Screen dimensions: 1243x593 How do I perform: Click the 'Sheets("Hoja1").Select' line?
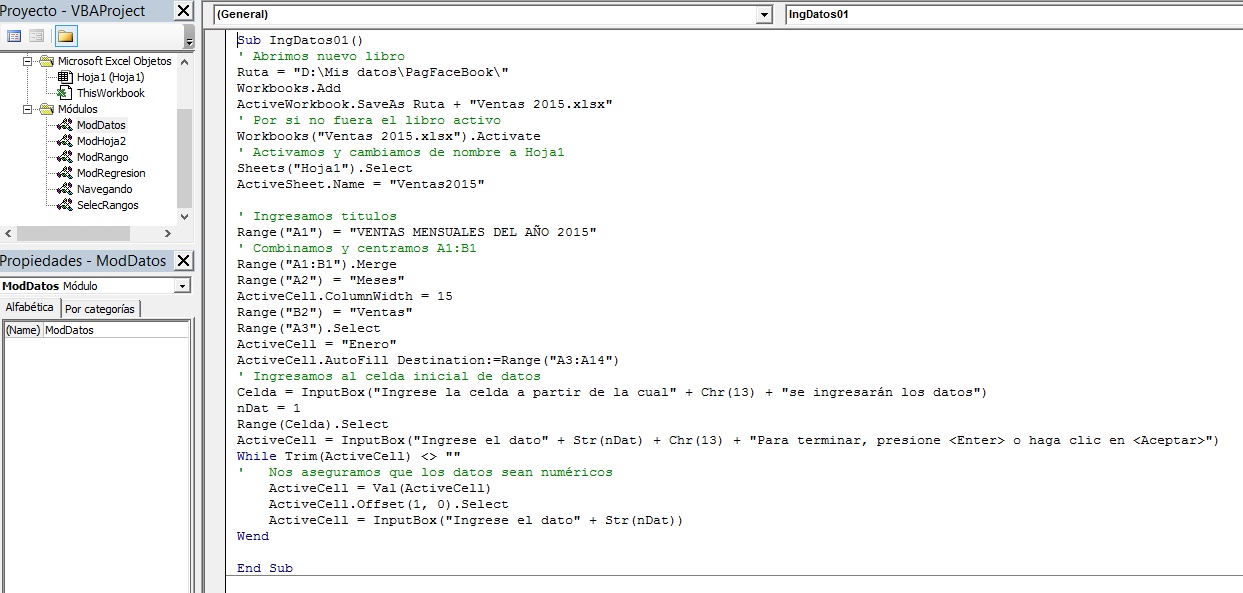[x=324, y=169]
